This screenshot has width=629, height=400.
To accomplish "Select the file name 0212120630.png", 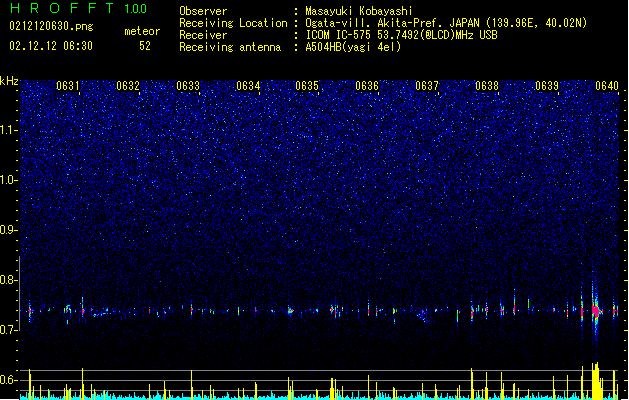I will [51, 26].
